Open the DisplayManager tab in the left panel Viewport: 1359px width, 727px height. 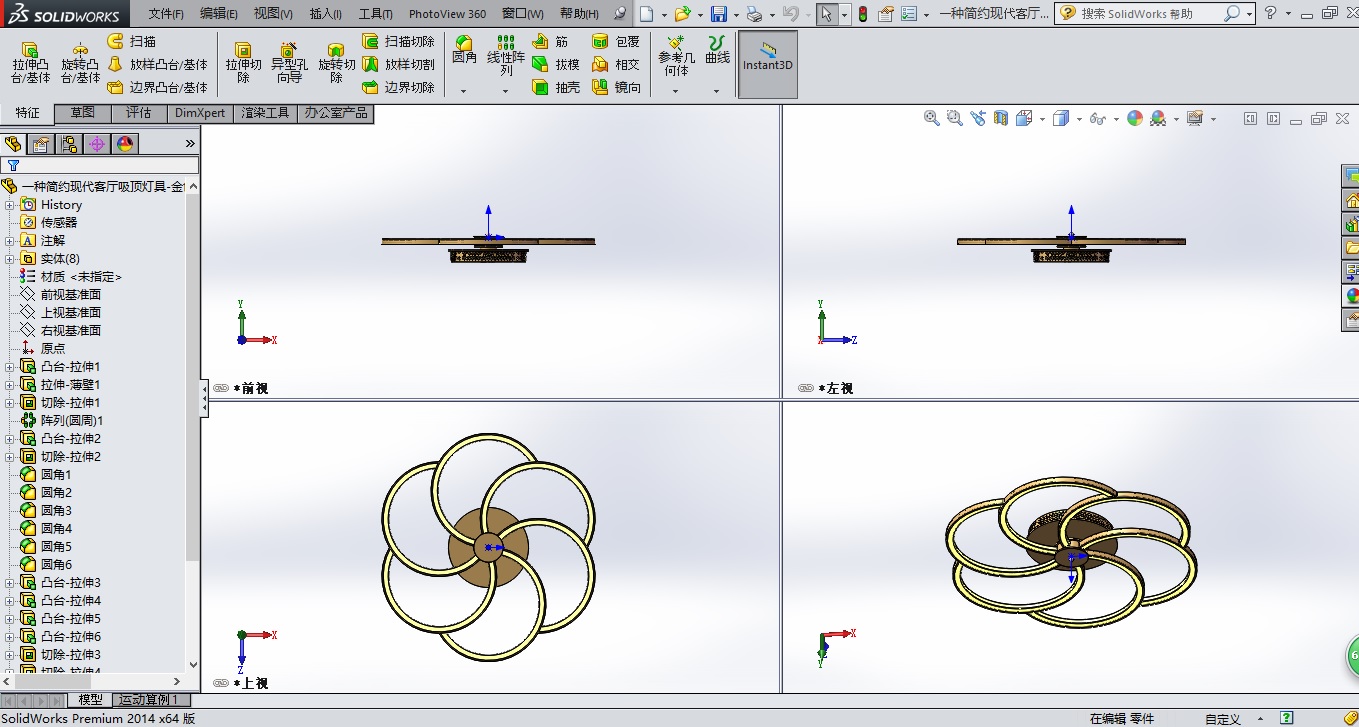[125, 144]
